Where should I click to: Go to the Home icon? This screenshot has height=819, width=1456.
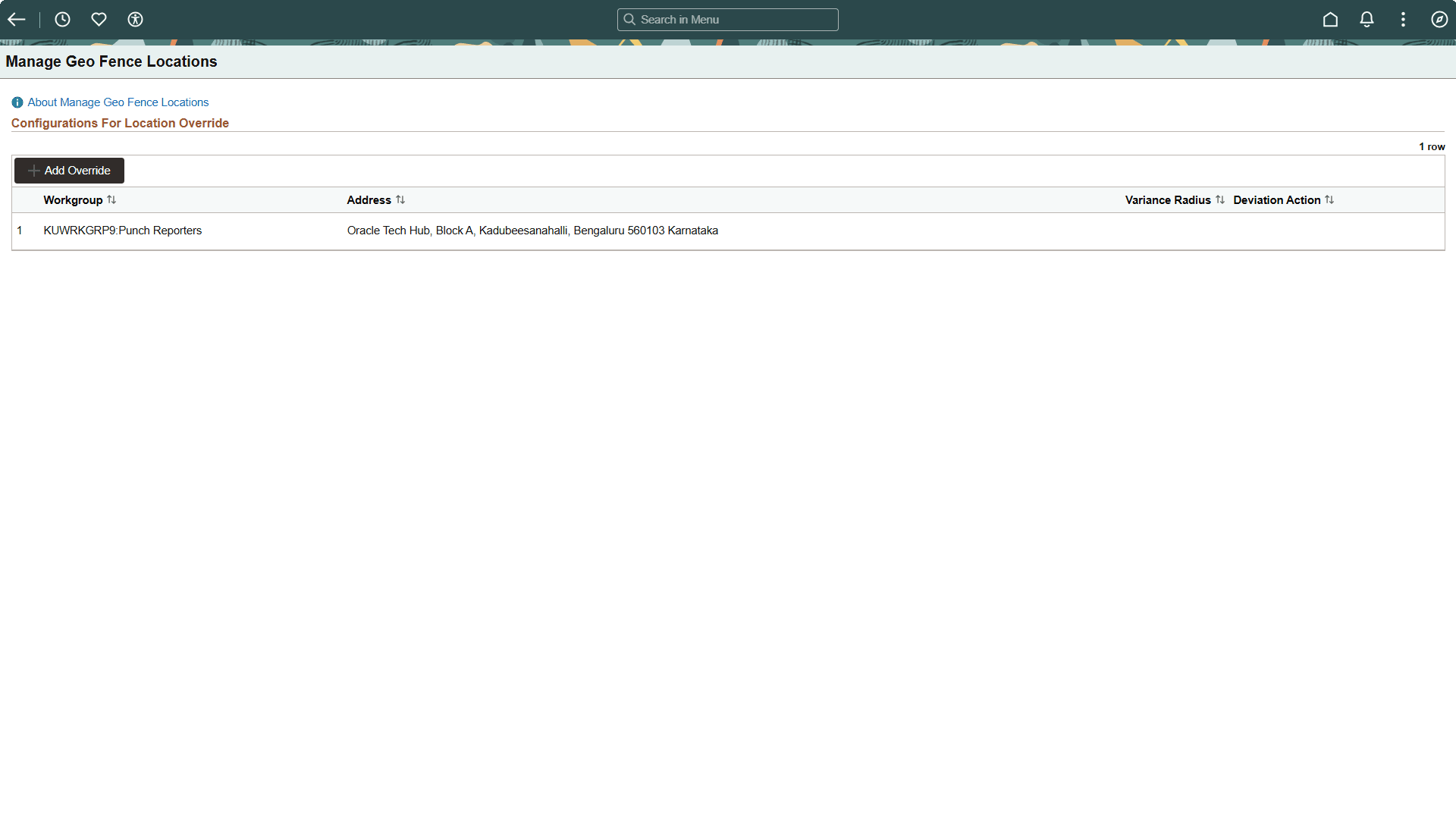pos(1330,19)
